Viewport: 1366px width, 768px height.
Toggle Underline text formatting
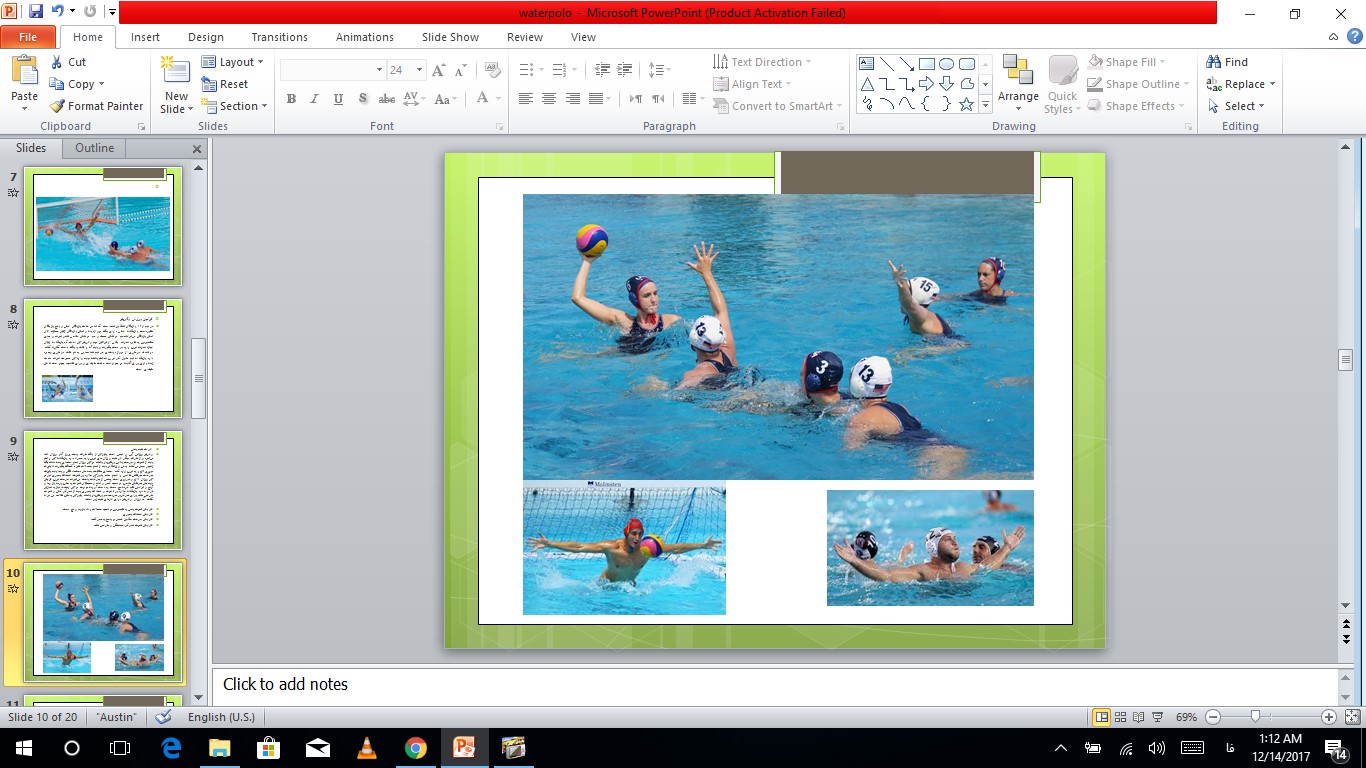tap(338, 99)
